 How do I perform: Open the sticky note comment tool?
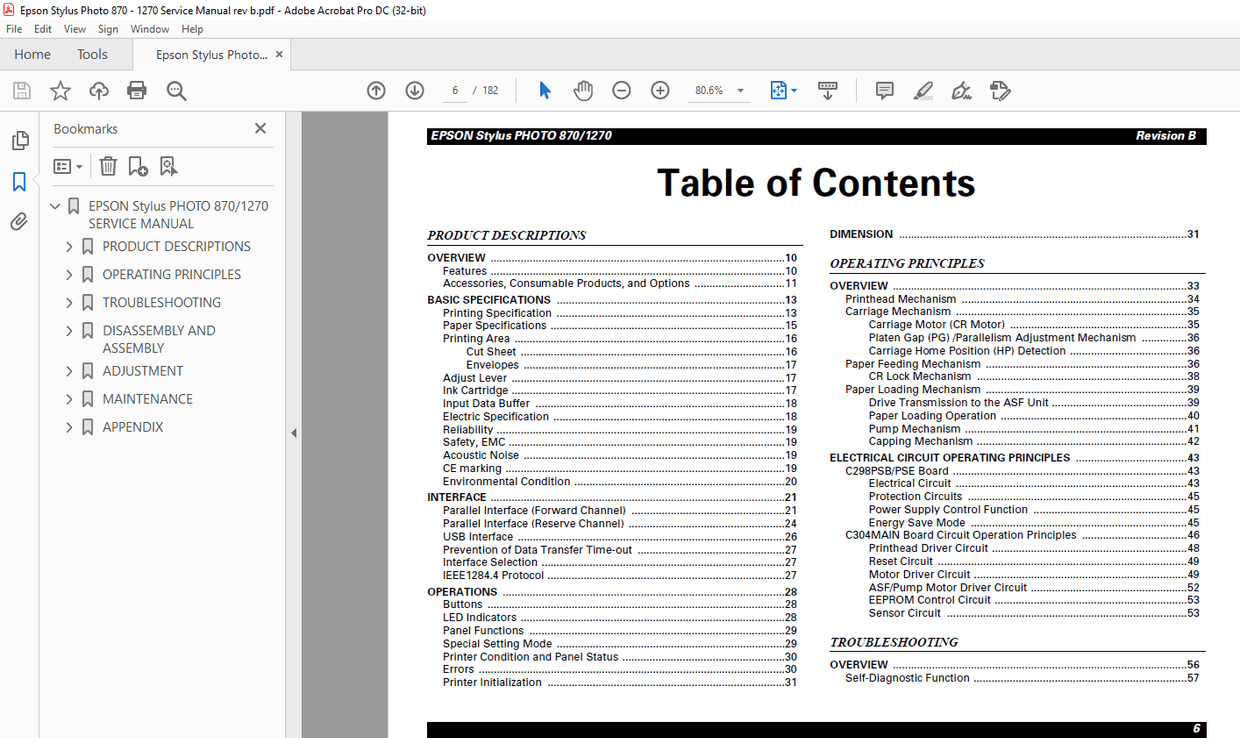point(884,90)
